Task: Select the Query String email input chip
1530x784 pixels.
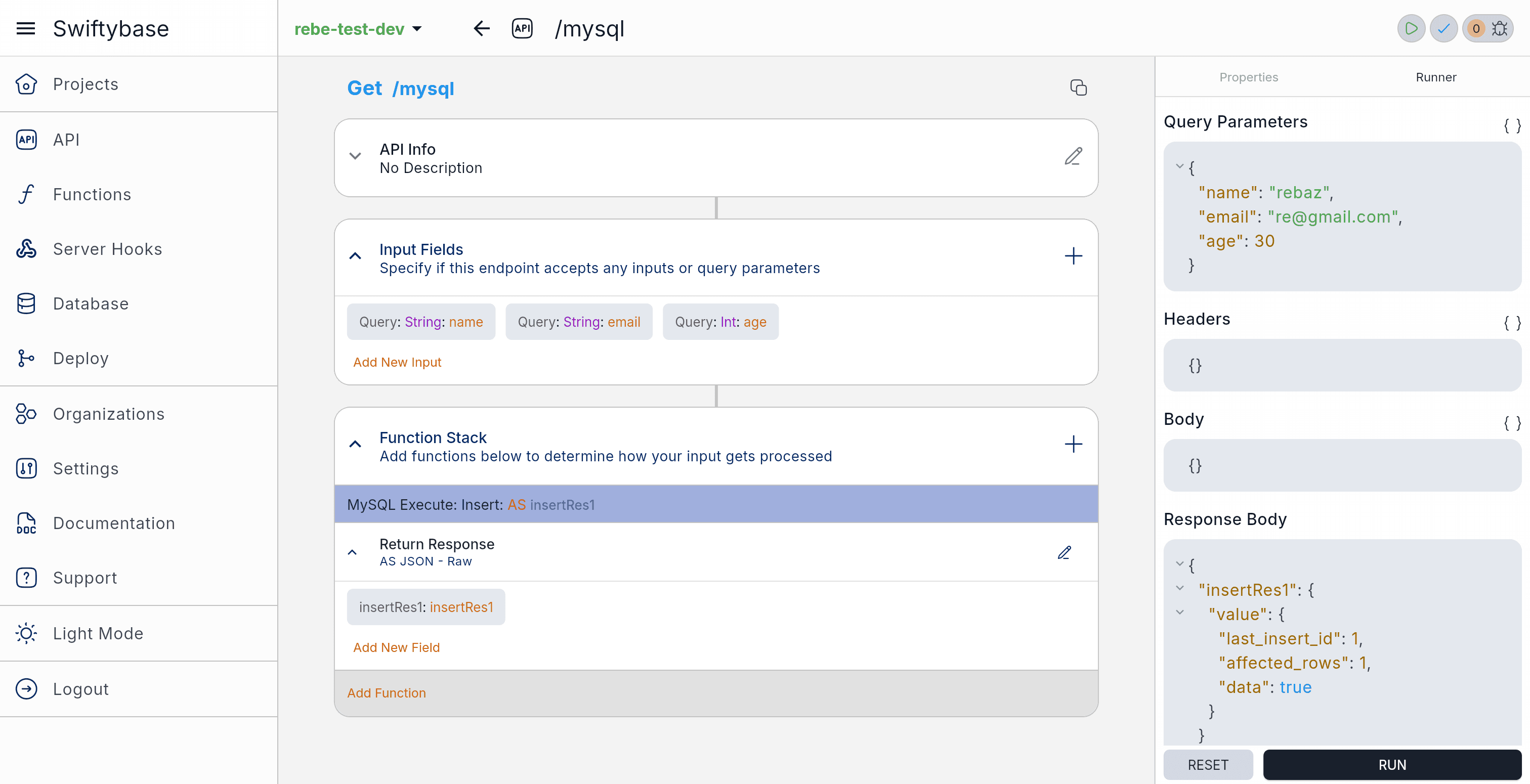Action: [x=579, y=322]
